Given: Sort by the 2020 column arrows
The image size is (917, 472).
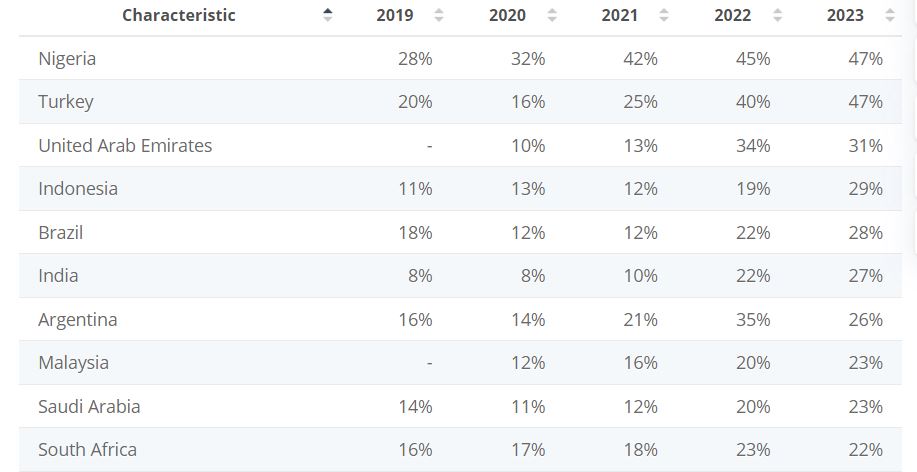Looking at the screenshot, I should click(551, 15).
